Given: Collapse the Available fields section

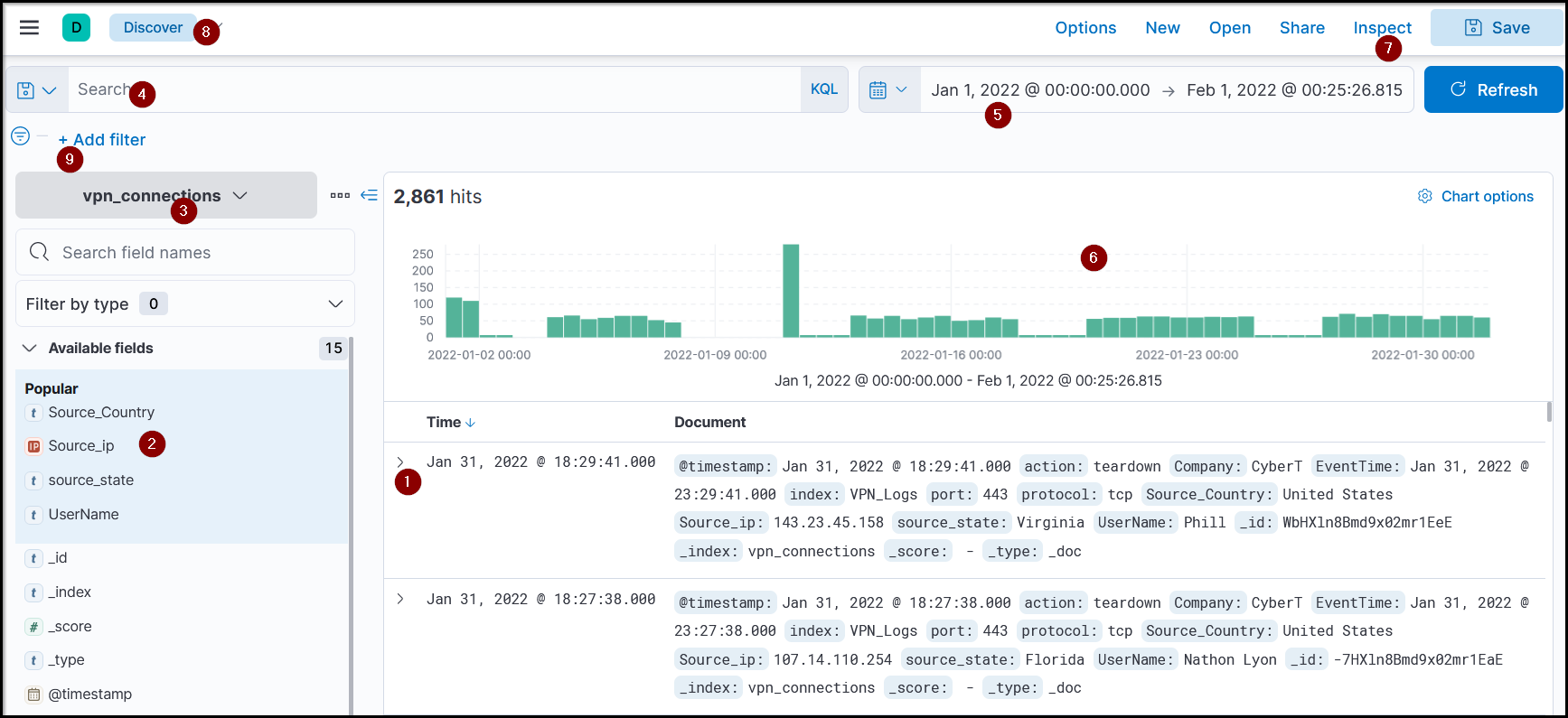Looking at the screenshot, I should tap(30, 349).
